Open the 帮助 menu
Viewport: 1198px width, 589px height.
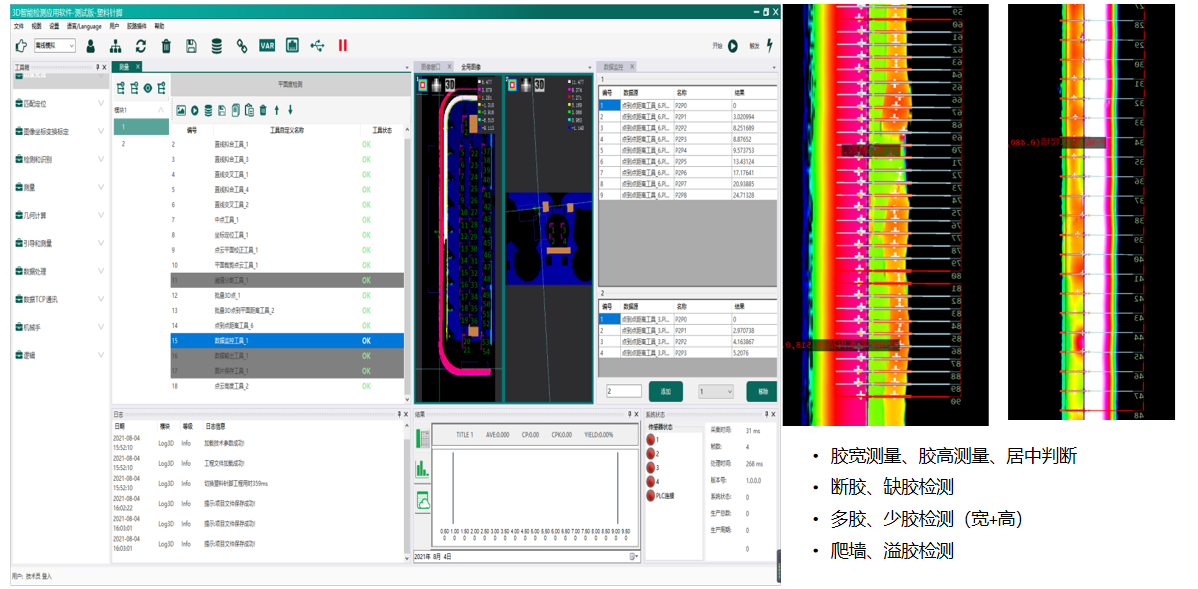pos(159,26)
